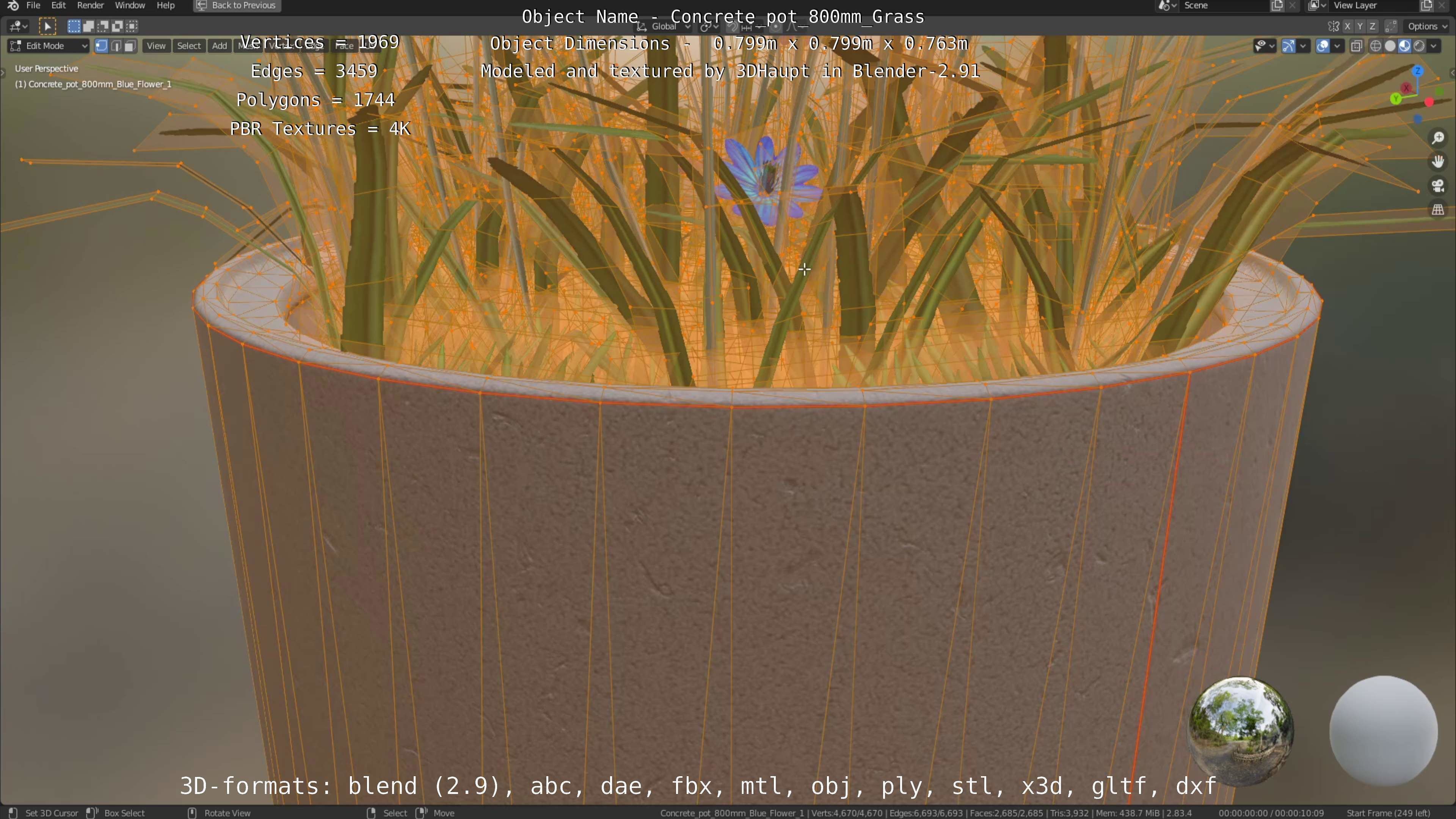Toggle Y axis mirror
Screen dimensions: 1456x819
pos(1360,26)
